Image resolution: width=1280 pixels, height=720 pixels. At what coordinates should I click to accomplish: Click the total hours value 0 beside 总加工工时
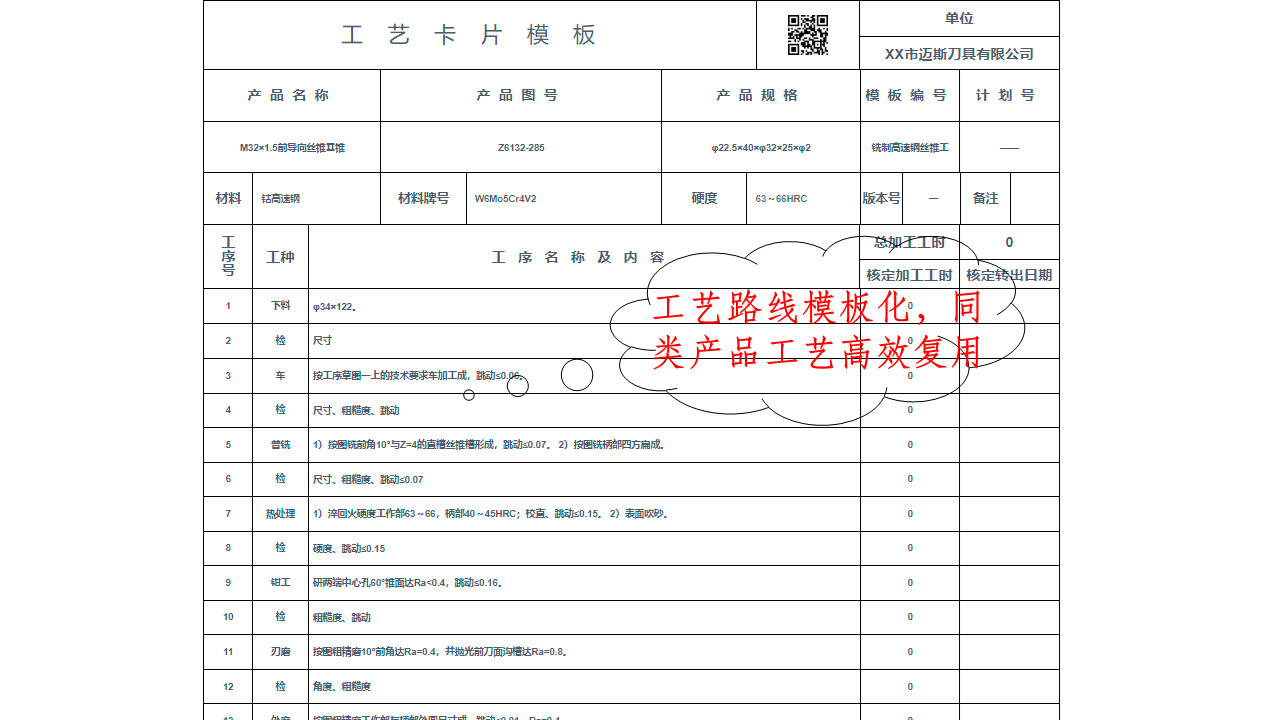1009,242
